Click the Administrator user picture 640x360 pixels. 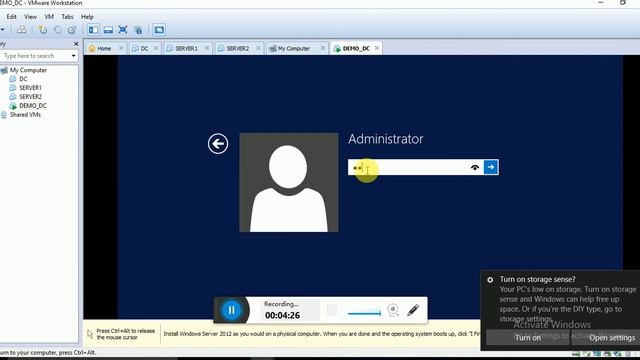289,182
